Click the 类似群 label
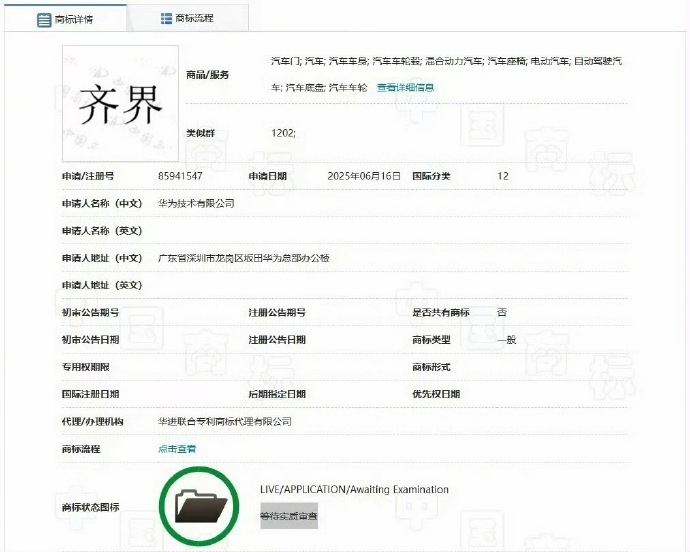The height and width of the screenshot is (552, 690). 200,133
